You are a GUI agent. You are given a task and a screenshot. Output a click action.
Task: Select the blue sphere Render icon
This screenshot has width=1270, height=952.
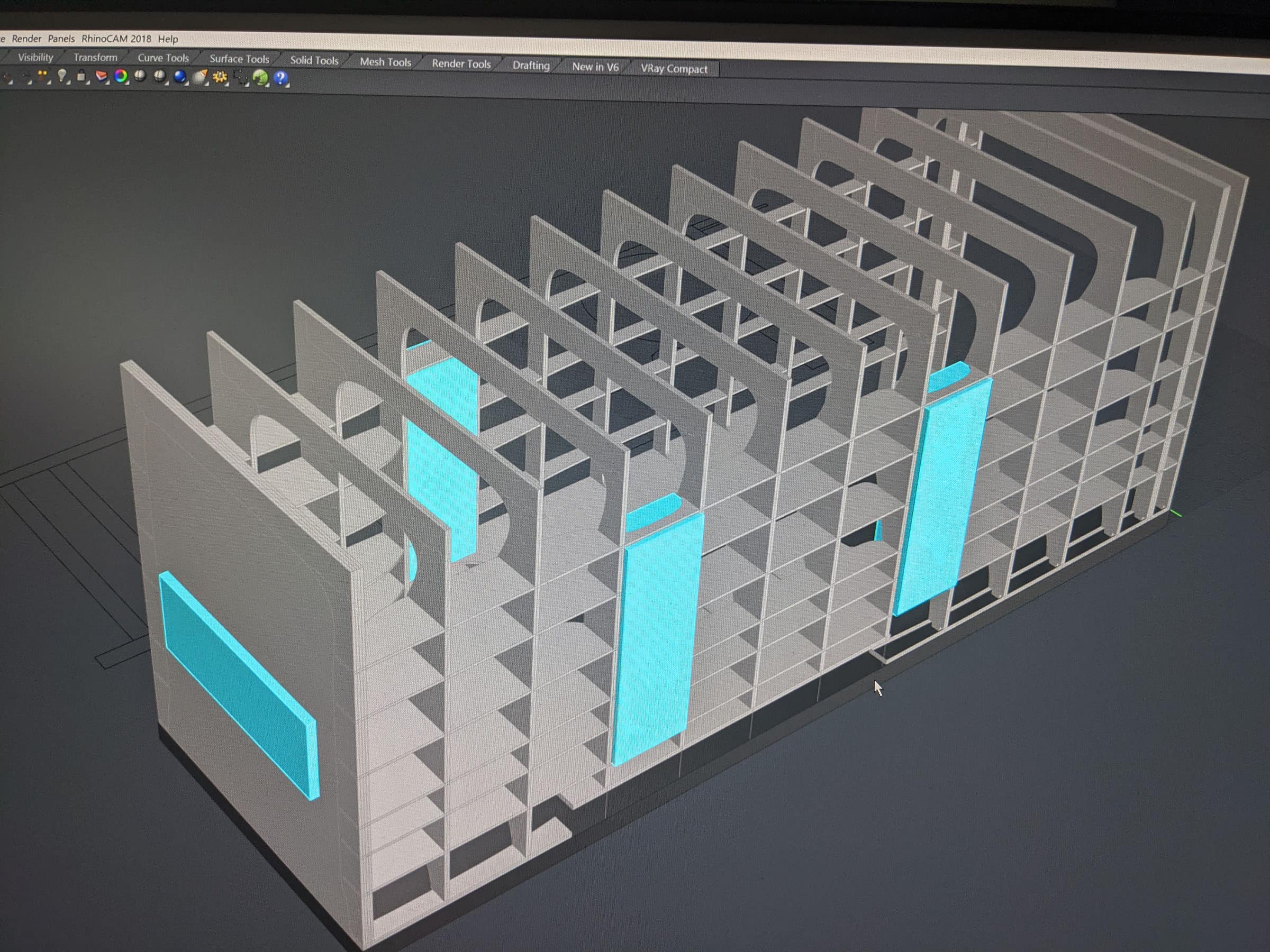point(180,76)
